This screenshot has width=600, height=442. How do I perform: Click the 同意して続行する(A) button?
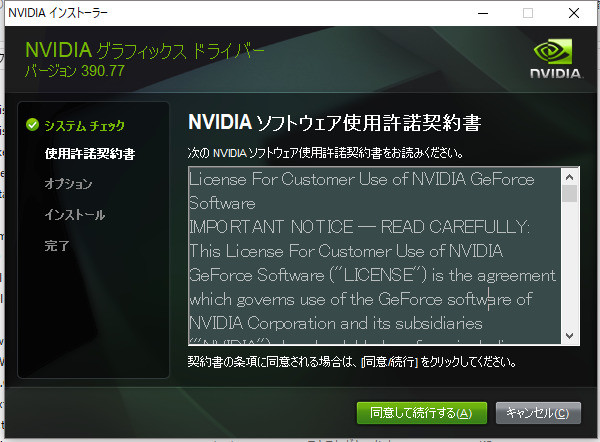pyautogui.click(x=422, y=413)
